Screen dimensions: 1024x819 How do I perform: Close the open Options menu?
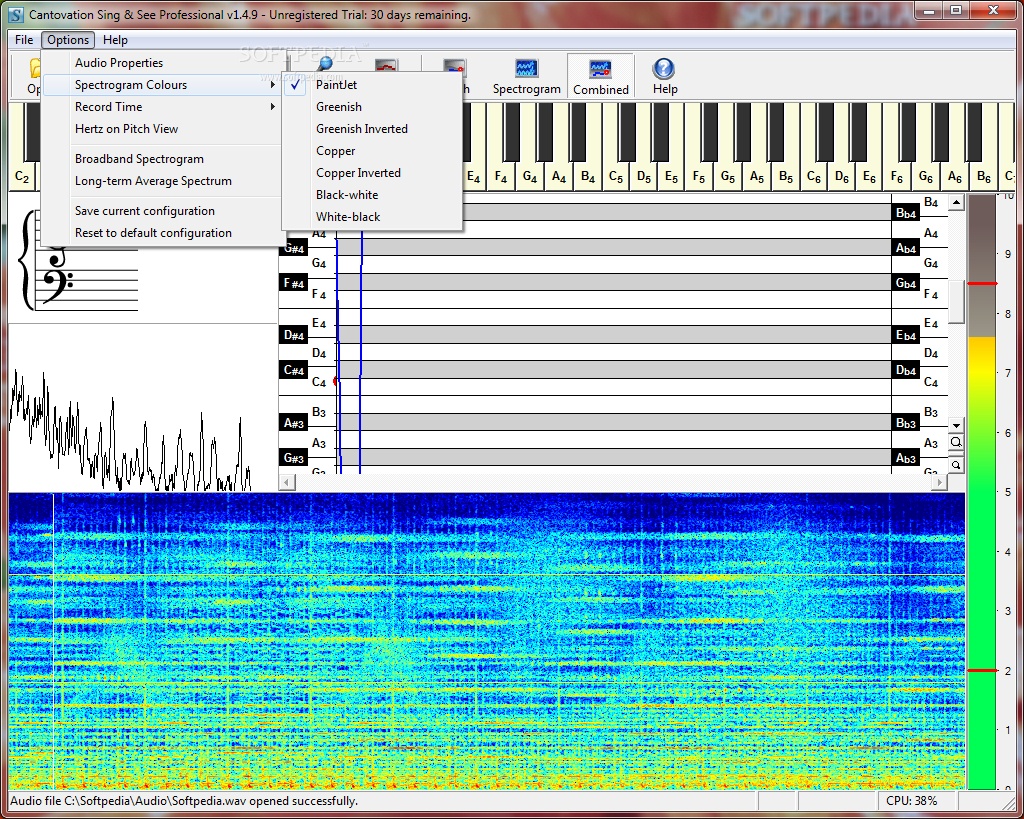68,40
